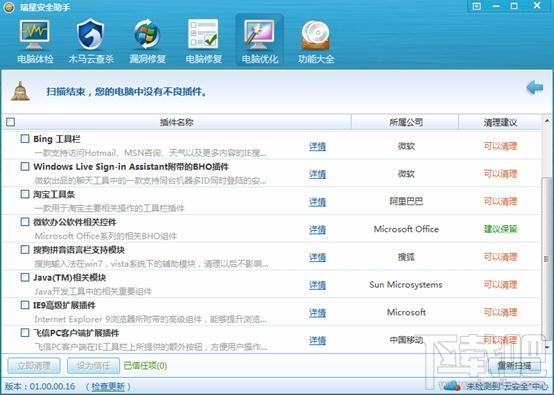Sort by 所属公司 column header

tap(406, 122)
